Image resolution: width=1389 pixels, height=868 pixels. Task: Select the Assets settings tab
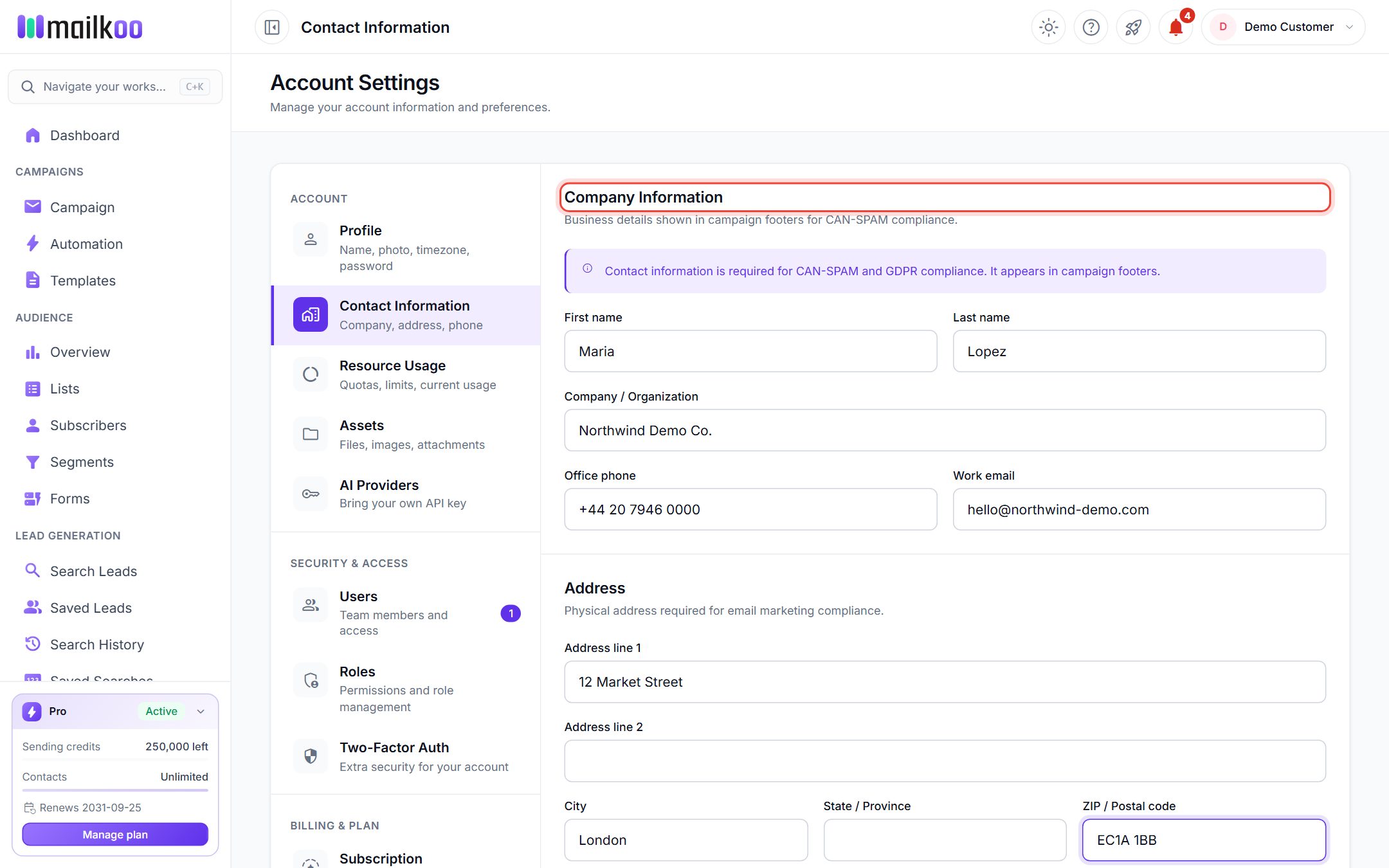406,434
